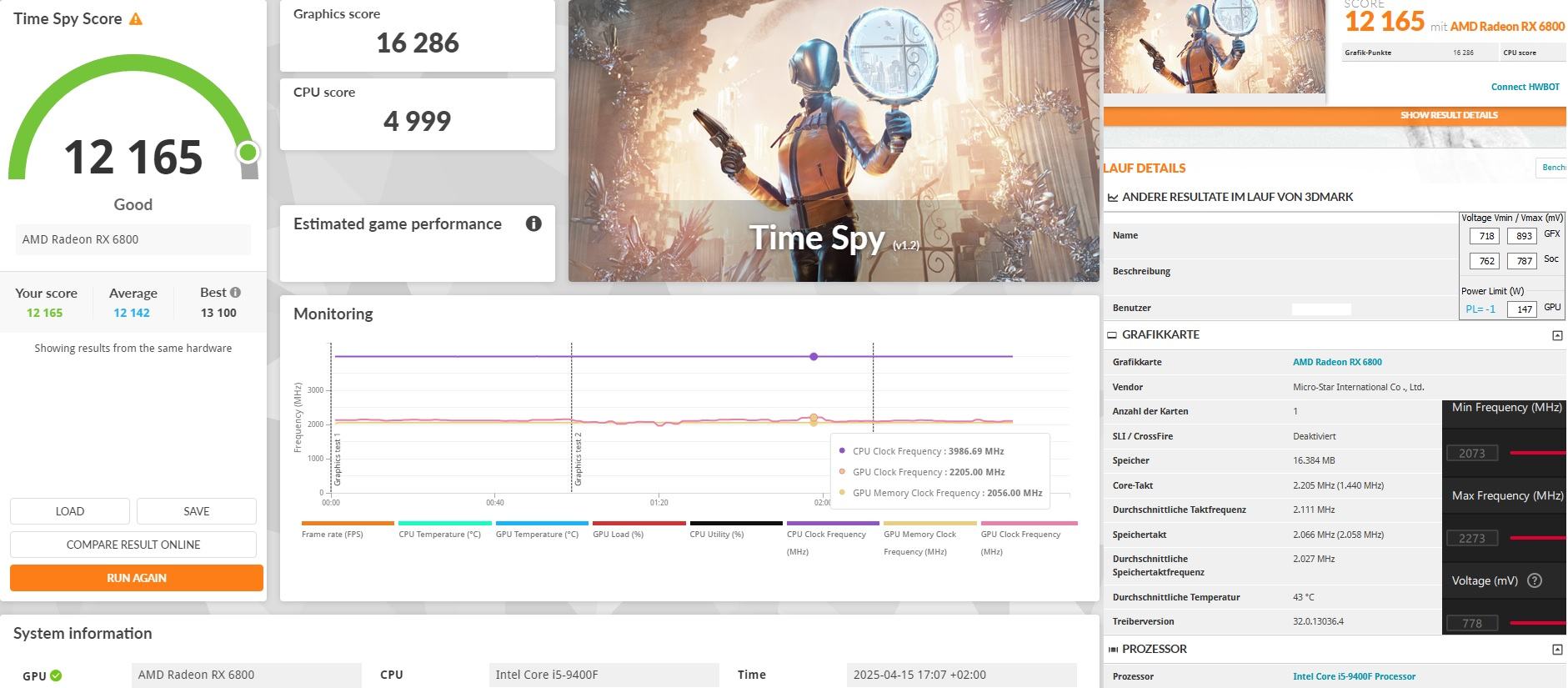Screen dimensions: 1568x688
Task: Click the Min Frequency field showing 2073
Action: pyautogui.click(x=1472, y=453)
